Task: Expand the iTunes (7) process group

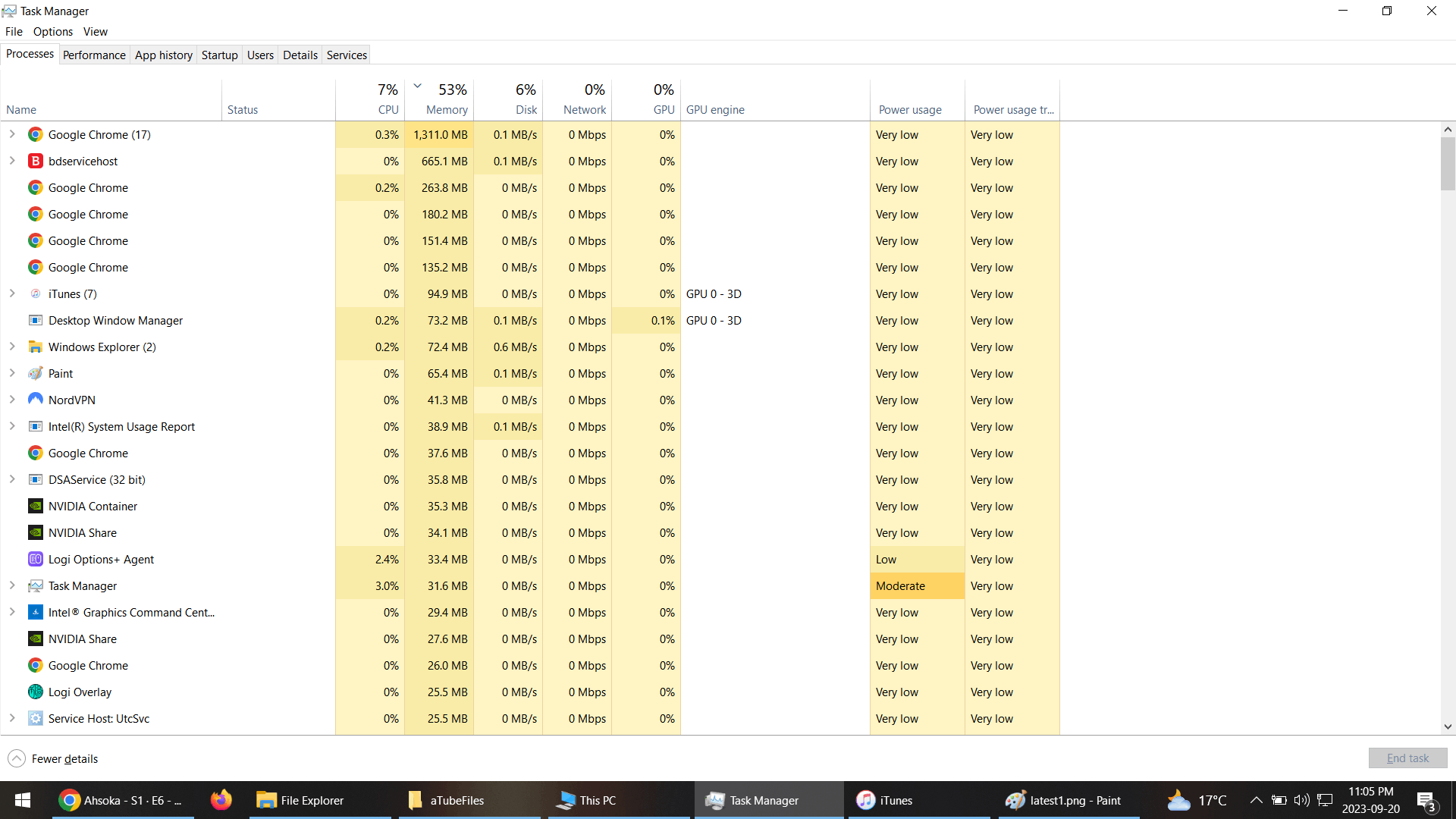Action: [12, 293]
